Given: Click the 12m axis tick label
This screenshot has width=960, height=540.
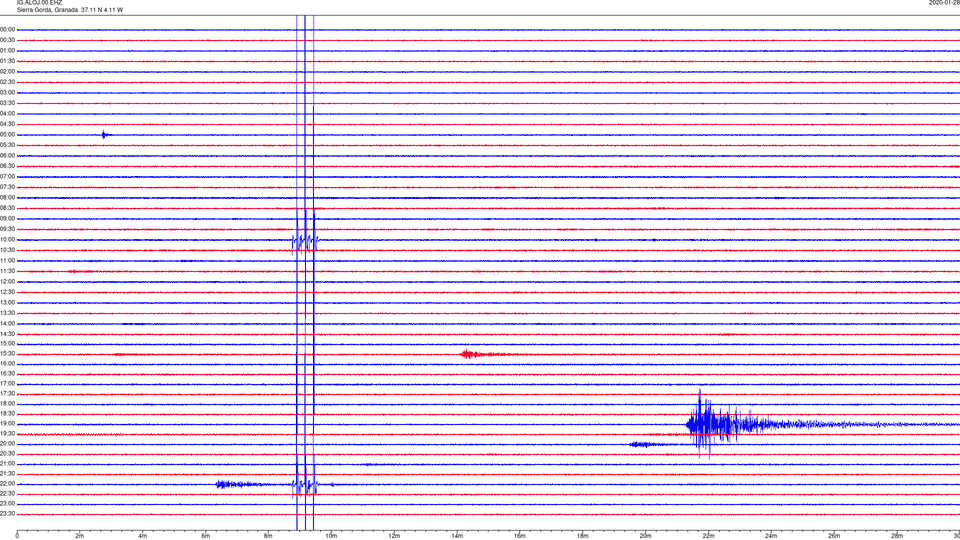Looking at the screenshot, I should [394, 536].
